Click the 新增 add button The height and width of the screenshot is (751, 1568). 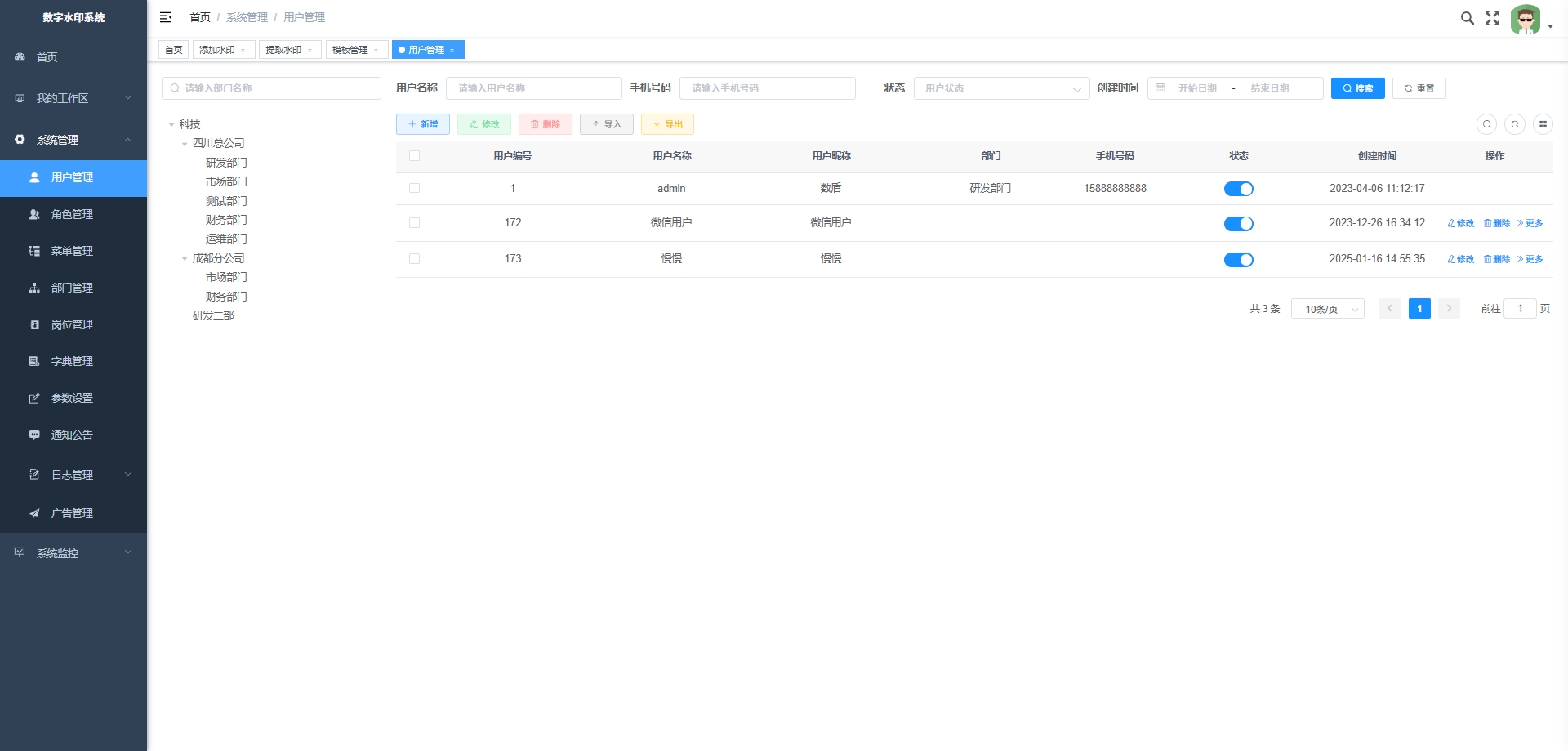pos(423,124)
